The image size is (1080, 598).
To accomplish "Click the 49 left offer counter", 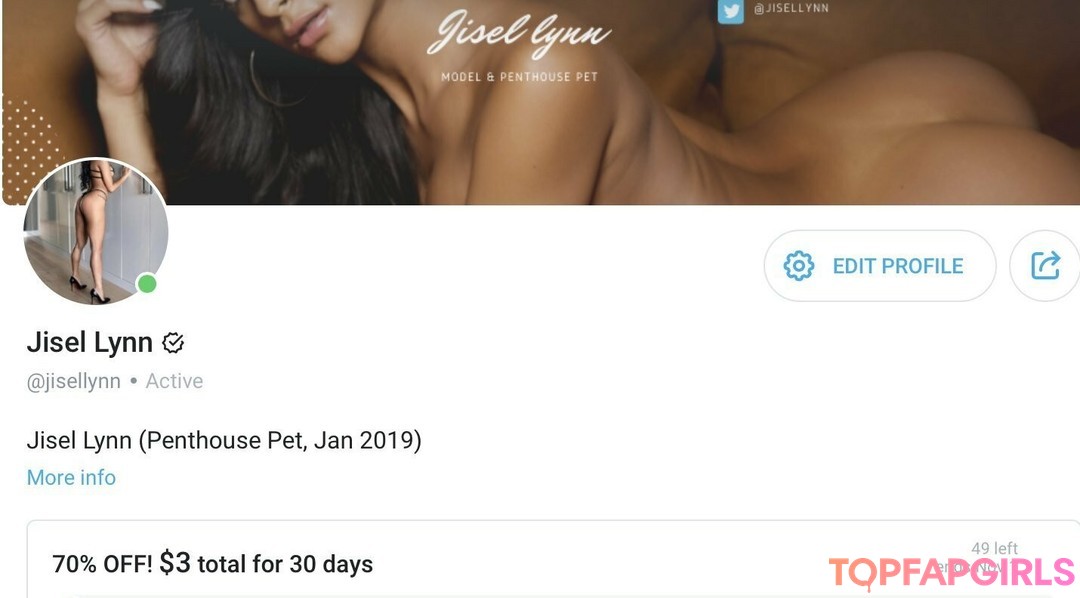I will (x=994, y=548).
